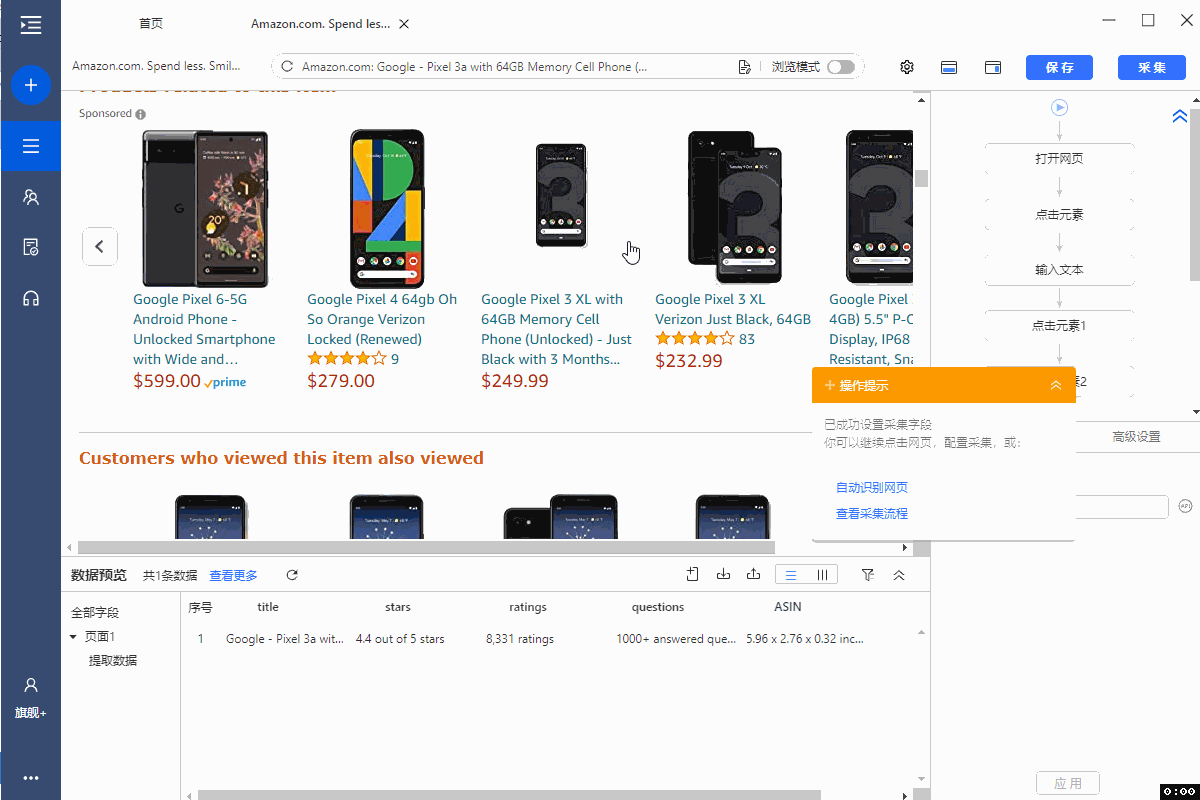Open the team collaboration sidebar icon
The image size is (1200, 800).
click(x=31, y=197)
